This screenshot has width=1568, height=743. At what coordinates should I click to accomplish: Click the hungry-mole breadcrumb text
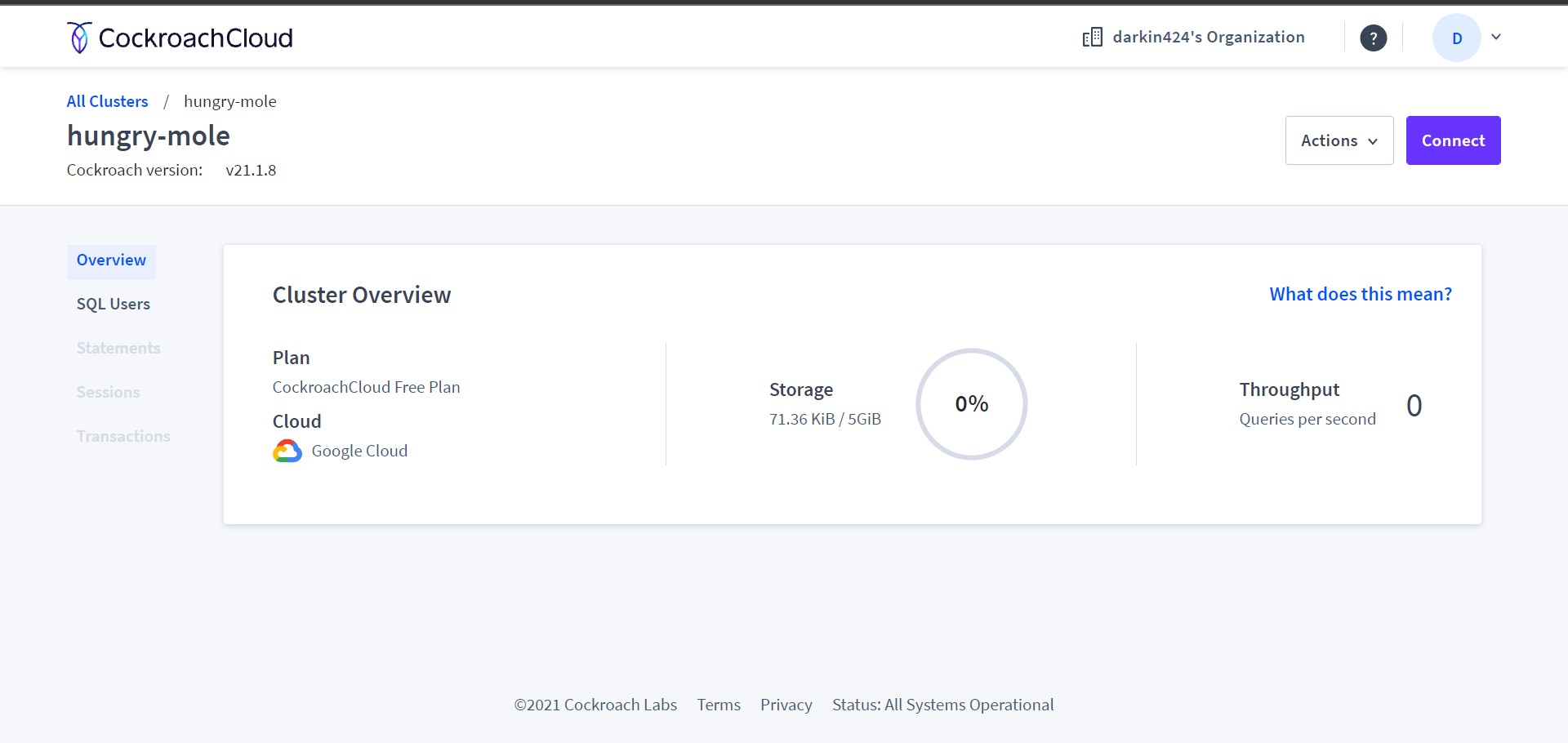229,101
